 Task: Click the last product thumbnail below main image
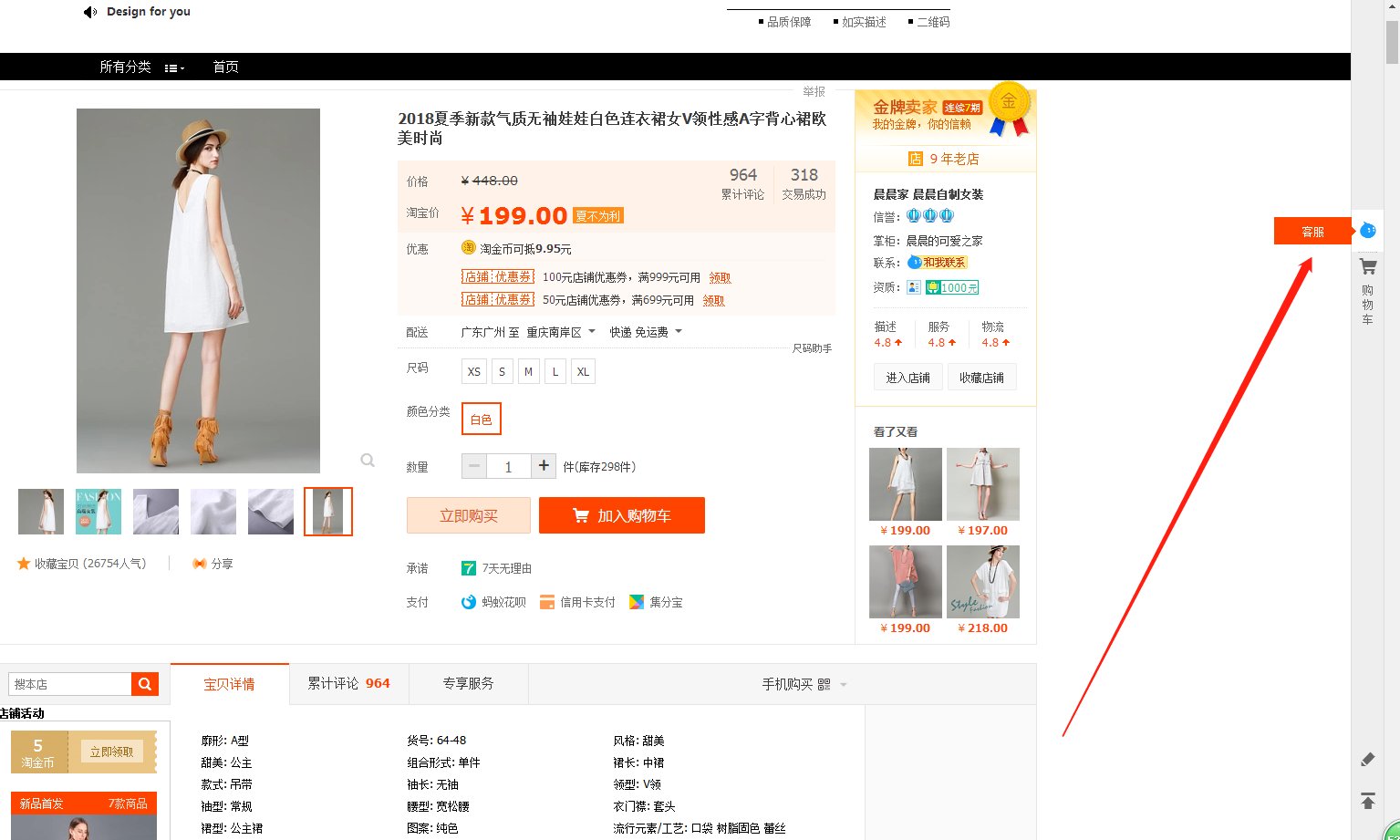(327, 511)
